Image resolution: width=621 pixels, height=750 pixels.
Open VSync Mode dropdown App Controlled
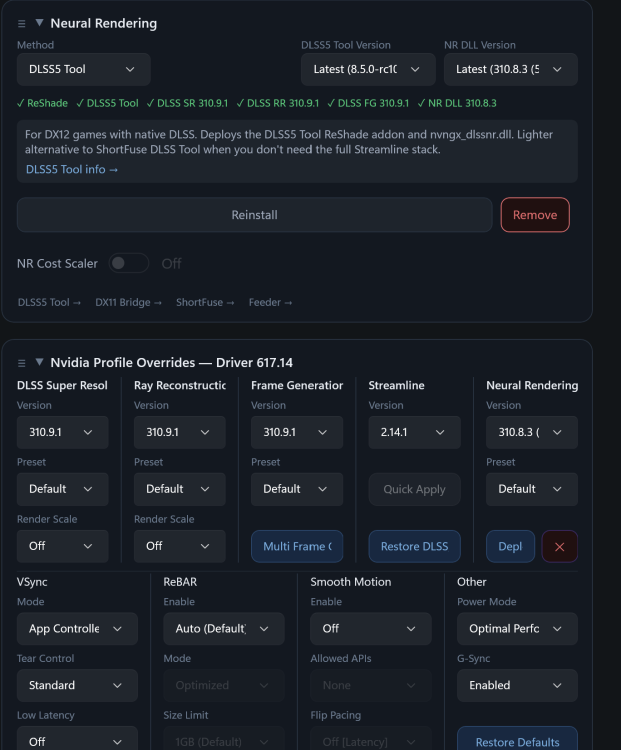coord(77,629)
